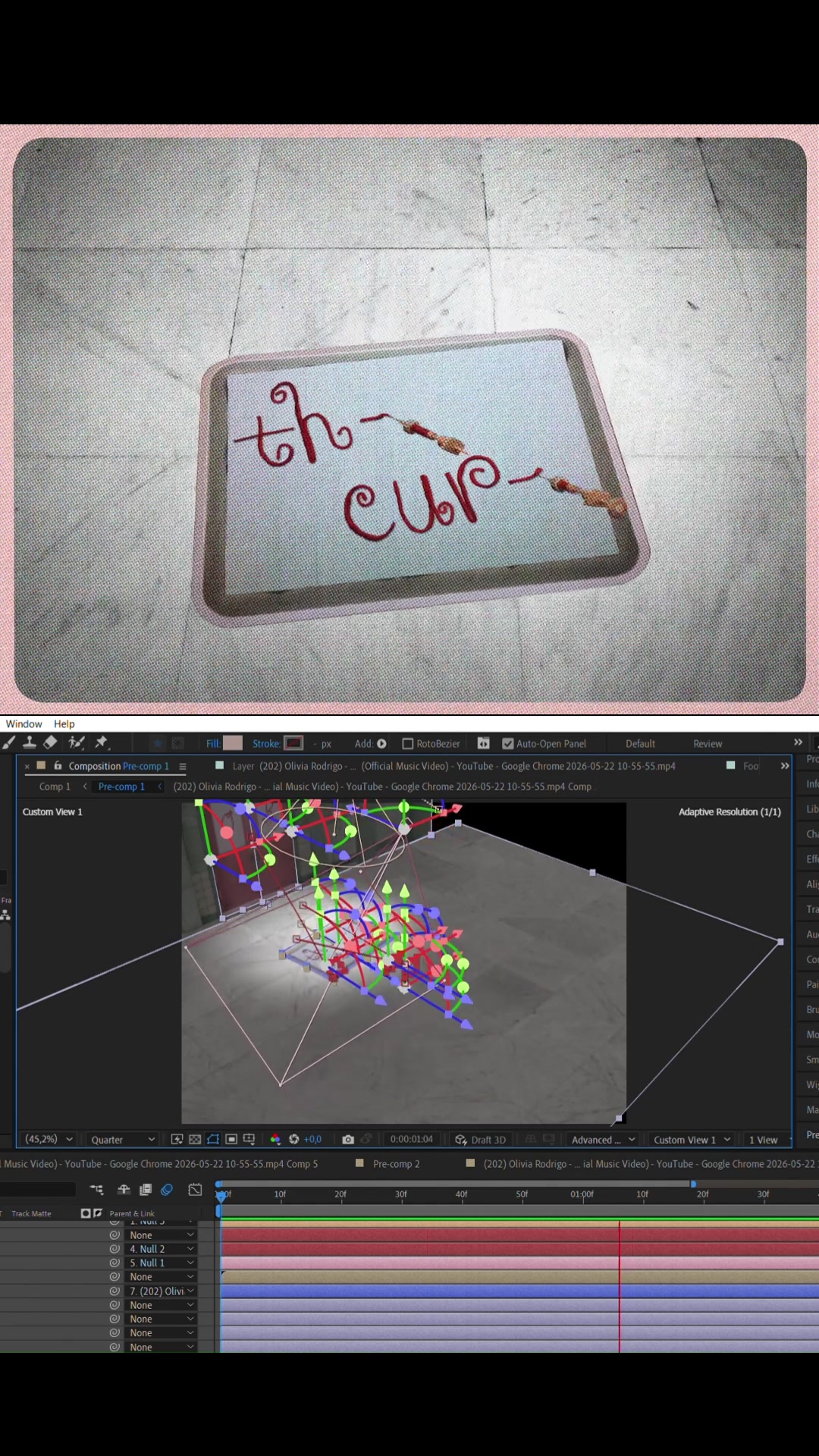Select the Roto Brush tool
The image size is (819, 1456).
point(77,743)
